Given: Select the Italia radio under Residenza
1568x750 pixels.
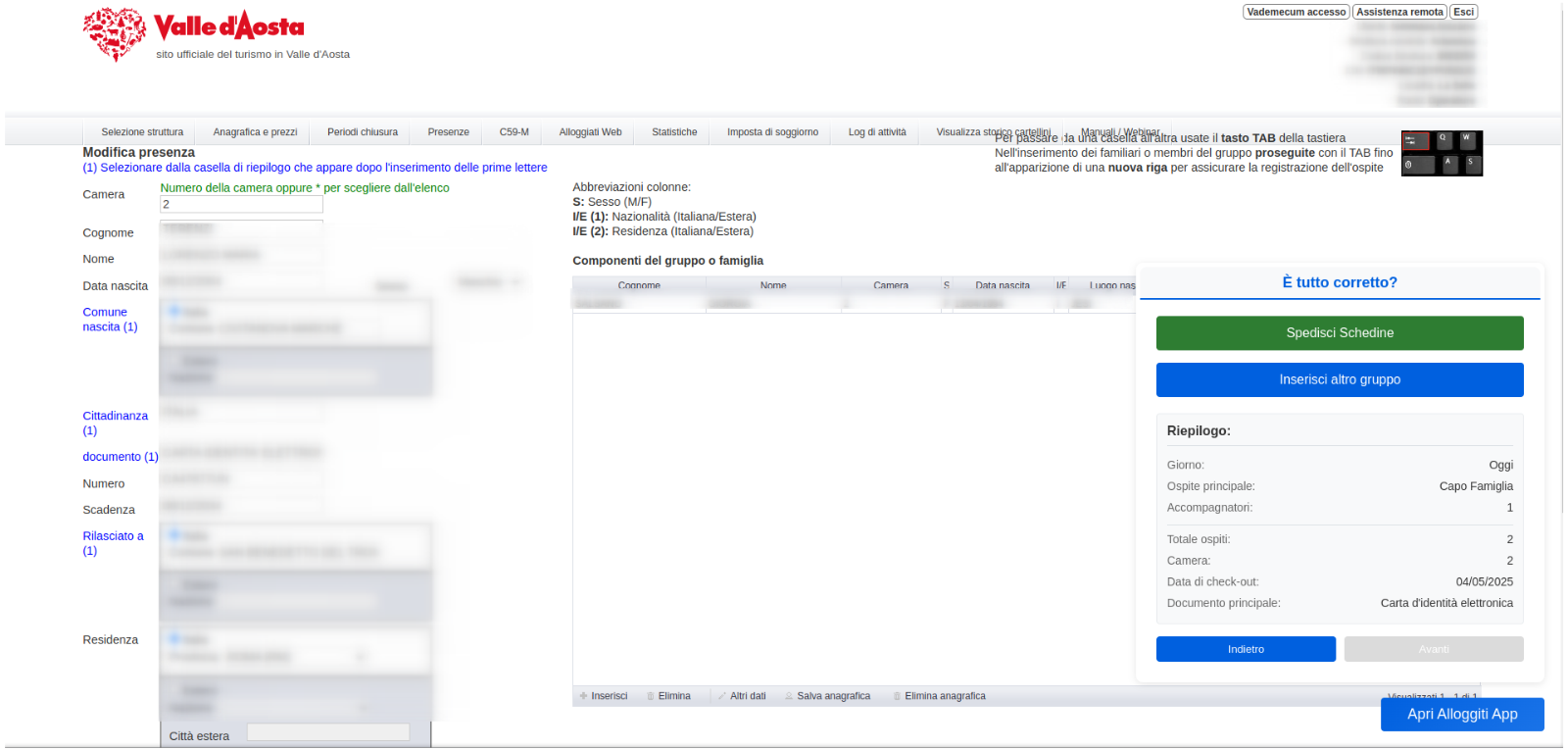Looking at the screenshot, I should pyautogui.click(x=174, y=638).
